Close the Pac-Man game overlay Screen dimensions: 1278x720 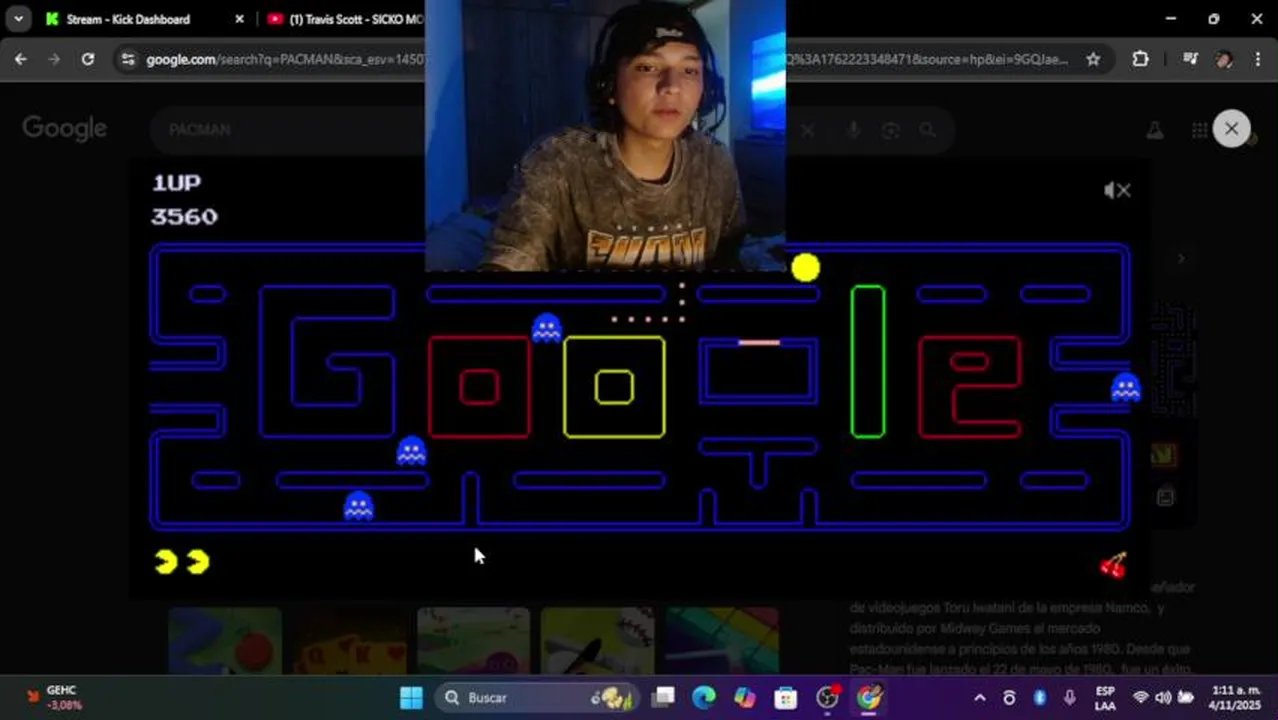click(1231, 129)
